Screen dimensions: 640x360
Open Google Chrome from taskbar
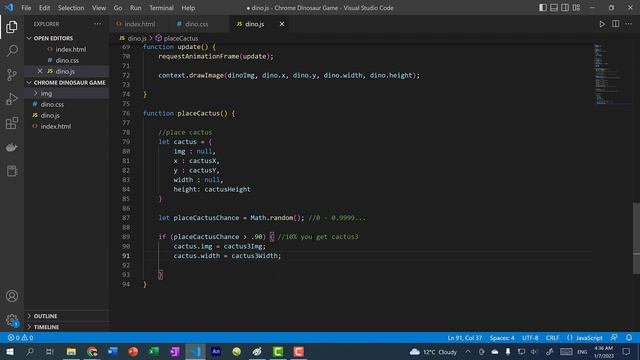pos(92,351)
